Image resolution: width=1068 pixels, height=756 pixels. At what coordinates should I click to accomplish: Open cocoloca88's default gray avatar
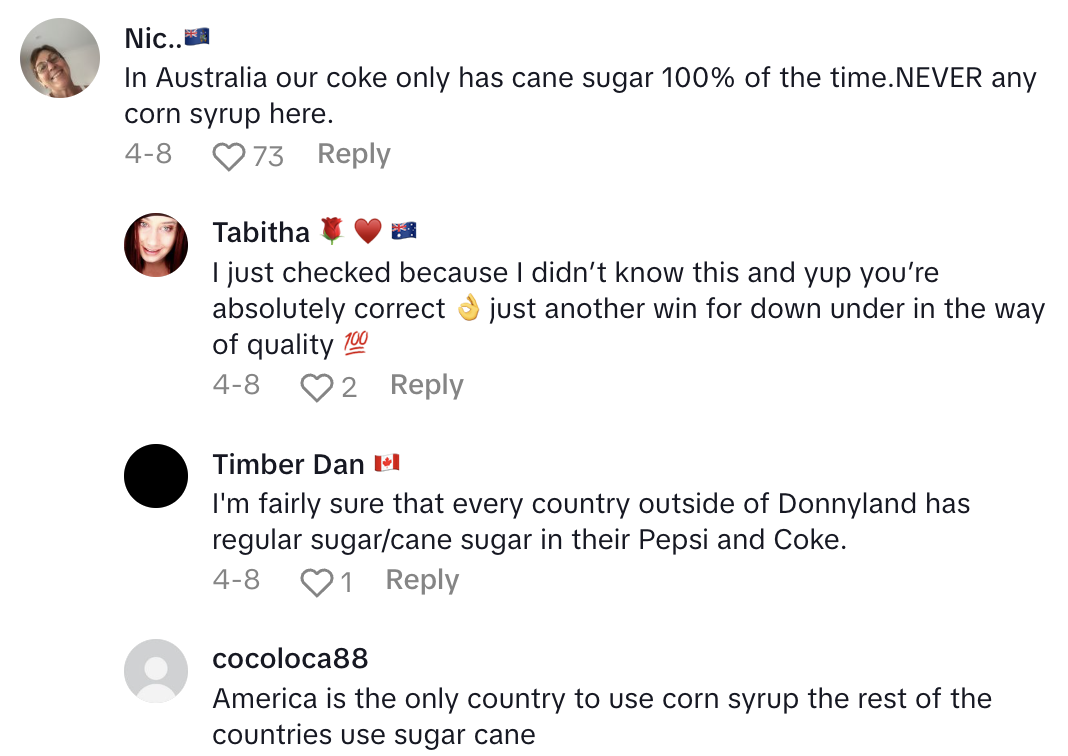pyautogui.click(x=156, y=671)
